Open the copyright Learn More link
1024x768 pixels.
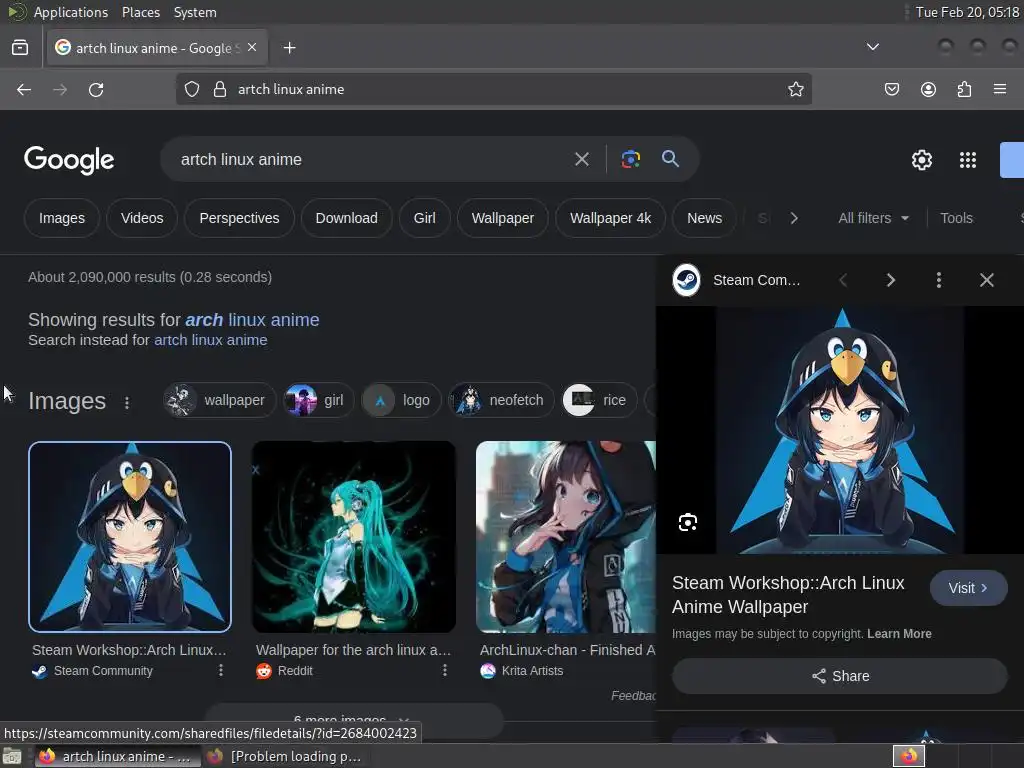(x=899, y=633)
